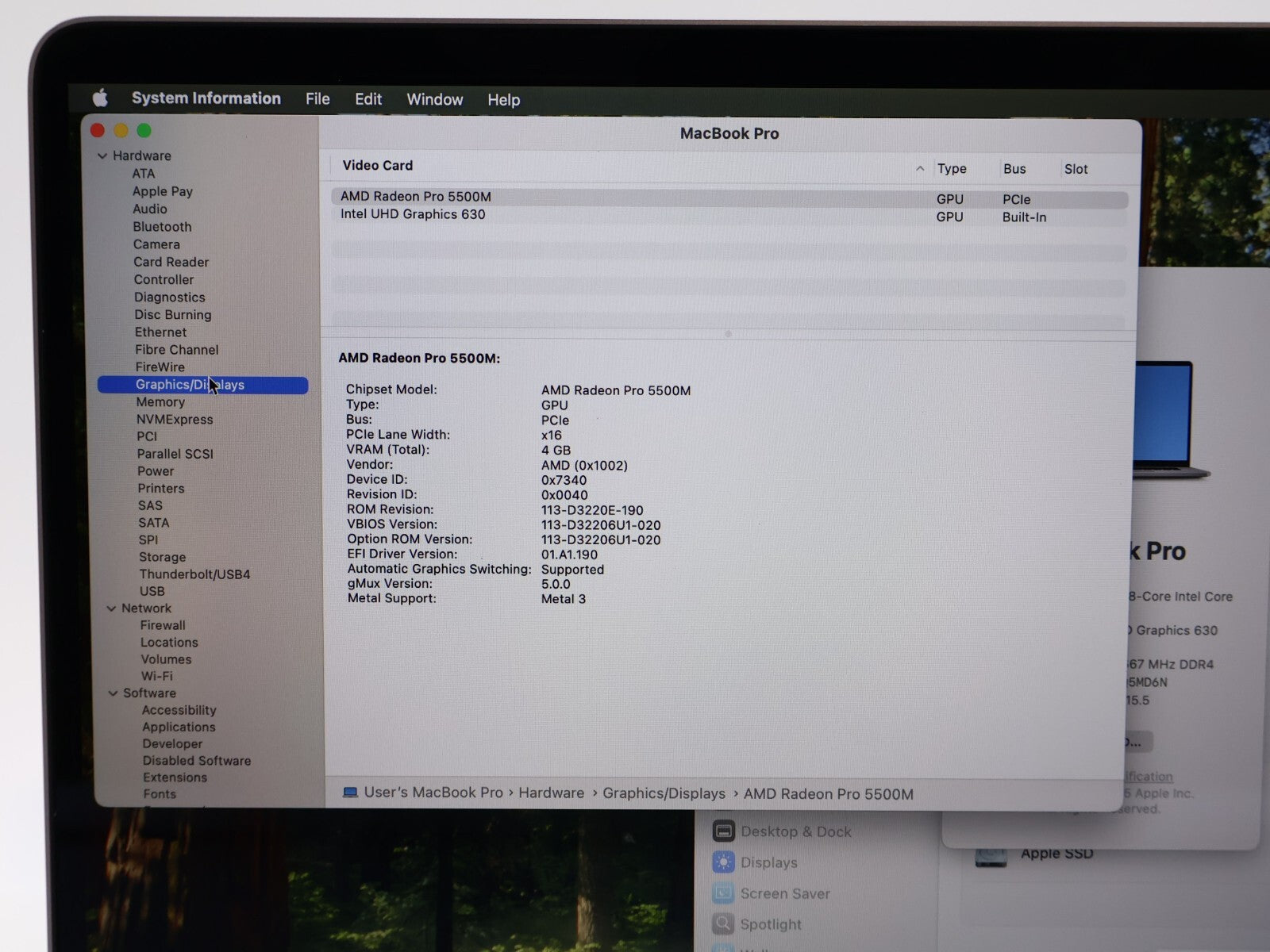Open the File menu
1270x952 pixels.
click(x=317, y=99)
